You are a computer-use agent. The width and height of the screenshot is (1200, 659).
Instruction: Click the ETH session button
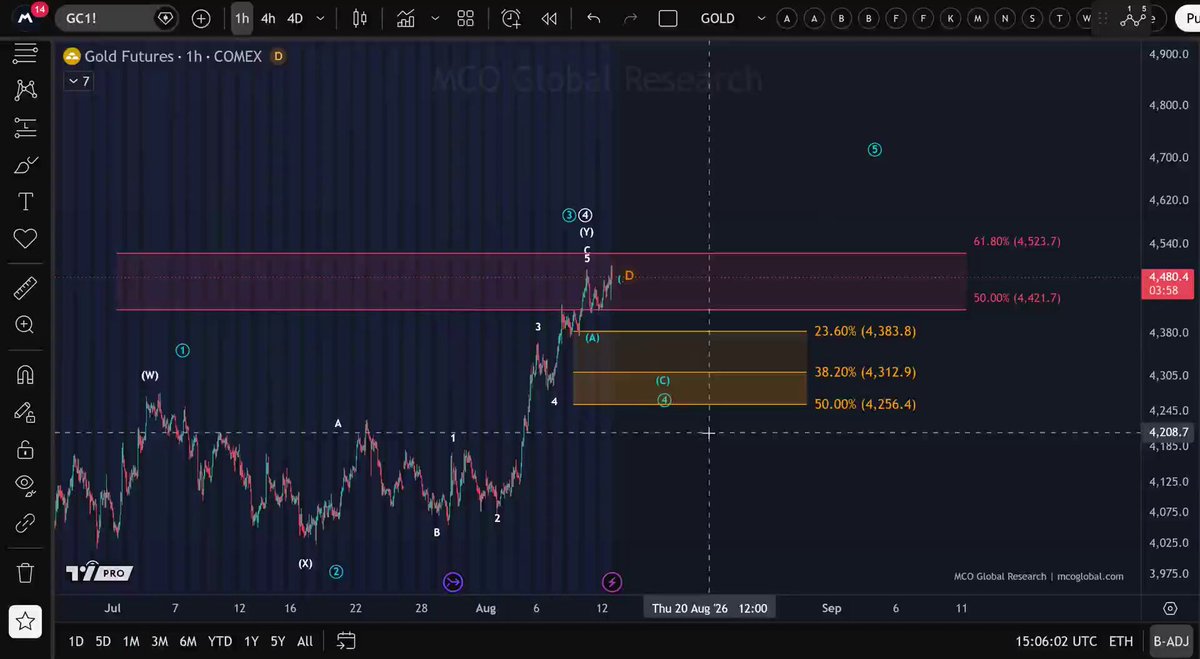[1121, 641]
